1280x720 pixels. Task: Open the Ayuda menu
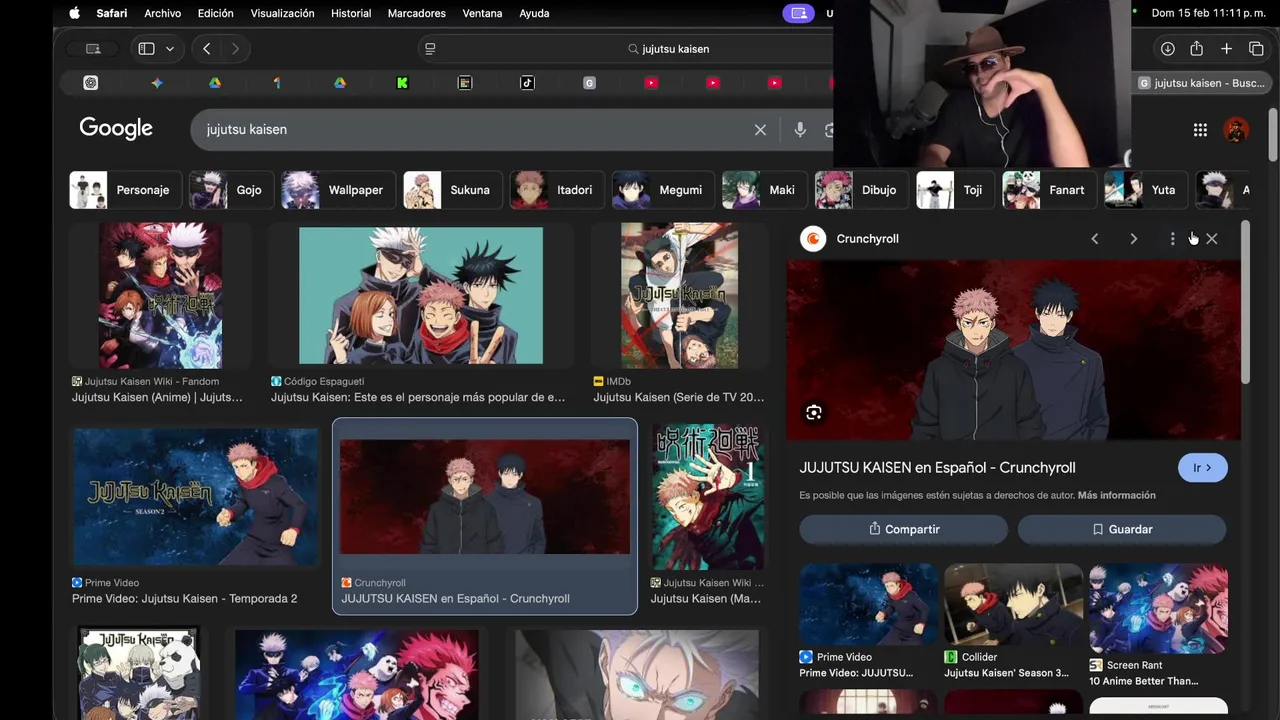[x=534, y=13]
